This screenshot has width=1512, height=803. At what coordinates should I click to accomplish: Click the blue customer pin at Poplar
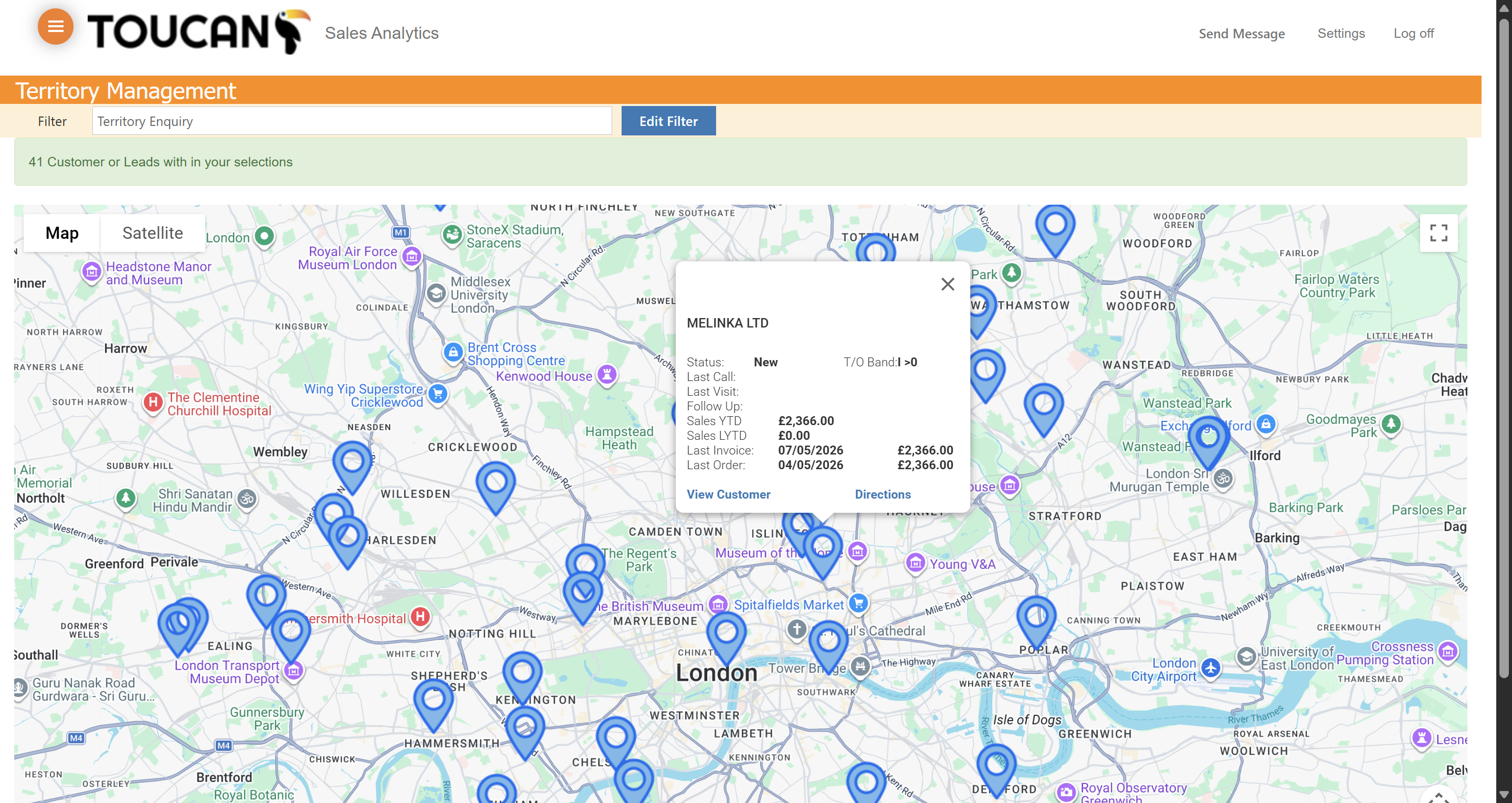point(1036,624)
